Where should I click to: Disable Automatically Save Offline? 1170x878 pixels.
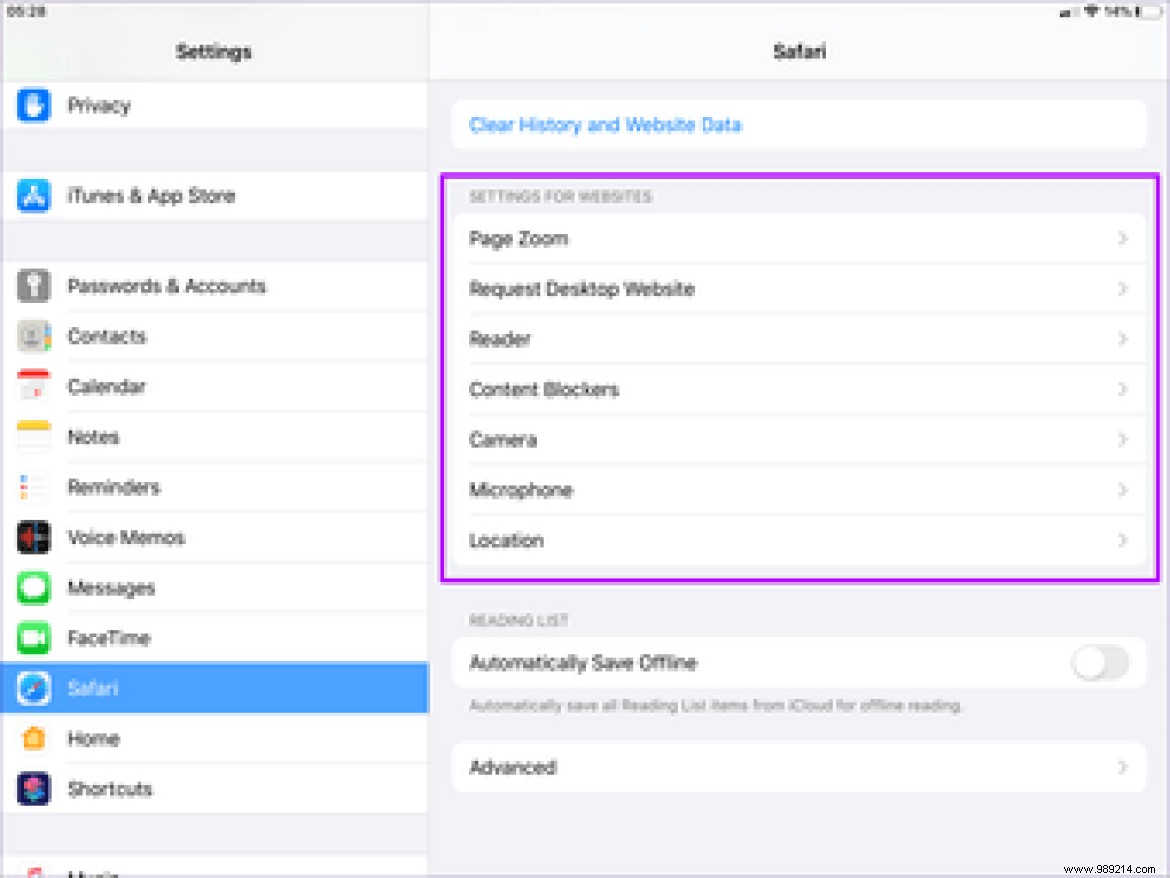click(1099, 663)
